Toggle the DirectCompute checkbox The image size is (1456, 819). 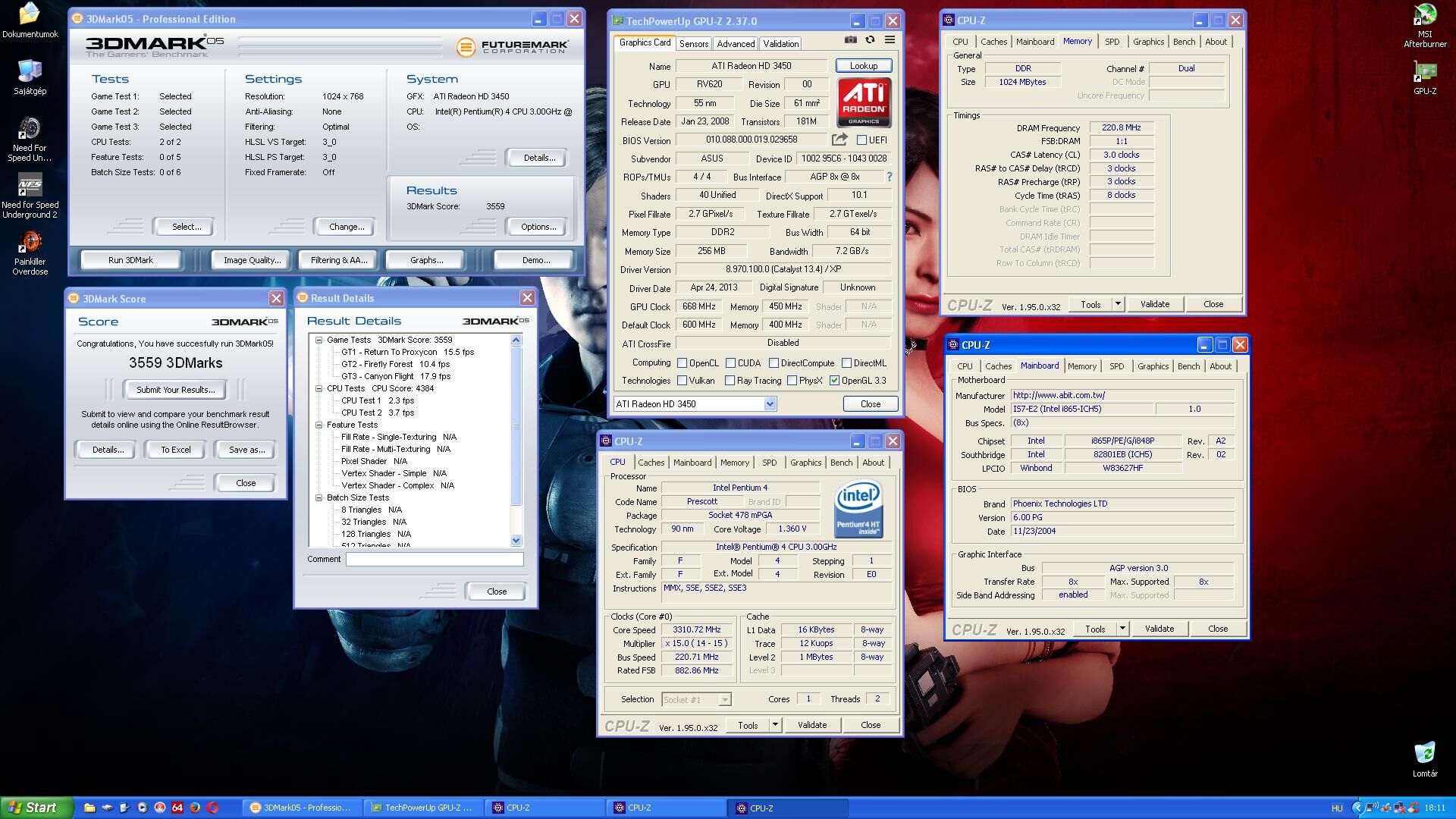coord(774,363)
